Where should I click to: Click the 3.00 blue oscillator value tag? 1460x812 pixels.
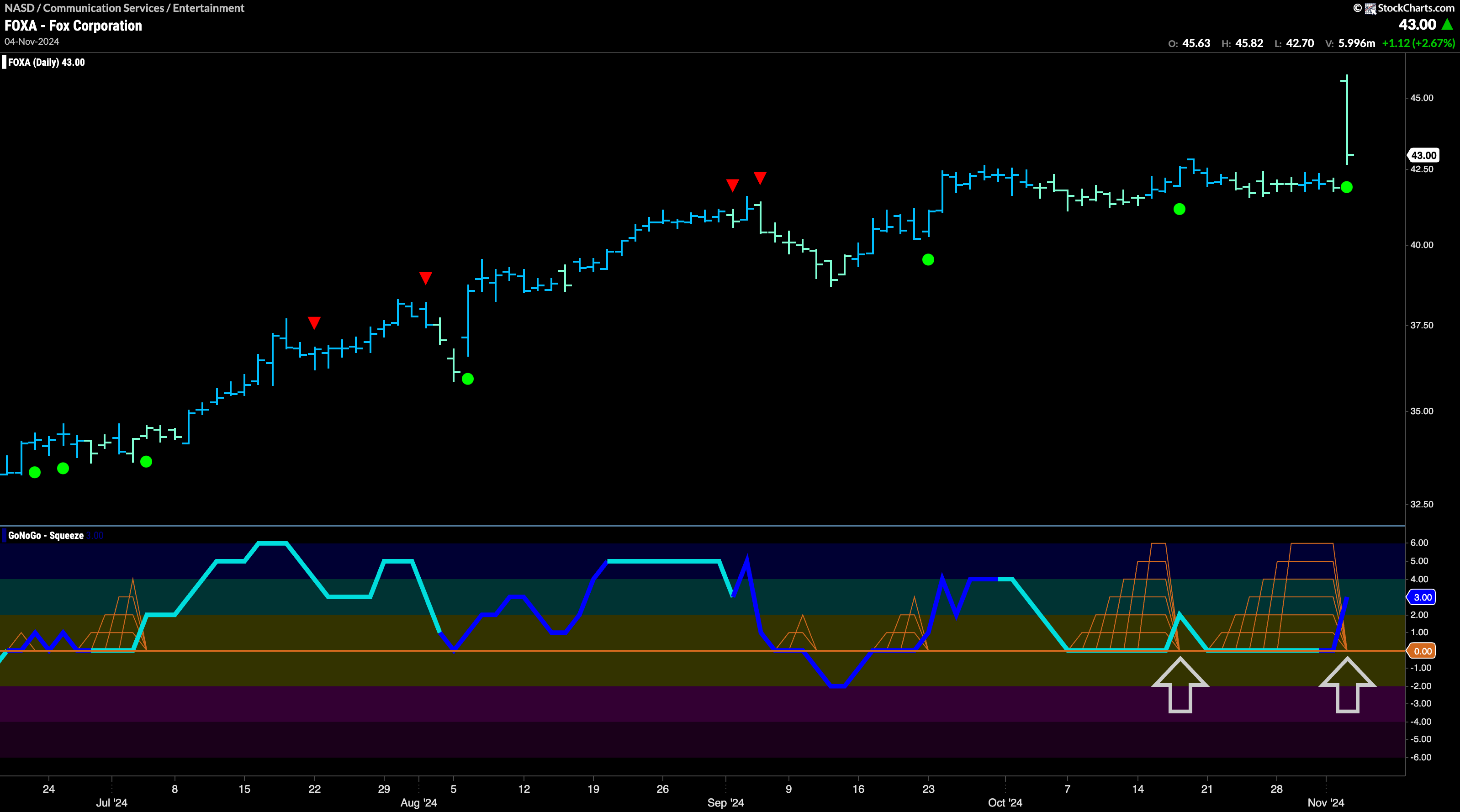pos(1422,597)
